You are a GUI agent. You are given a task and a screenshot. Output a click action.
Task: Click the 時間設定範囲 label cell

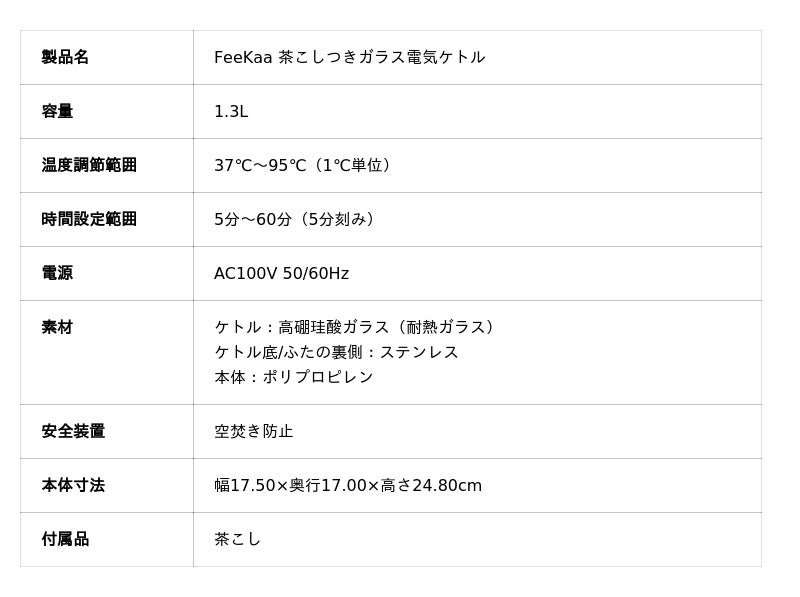[89, 219]
